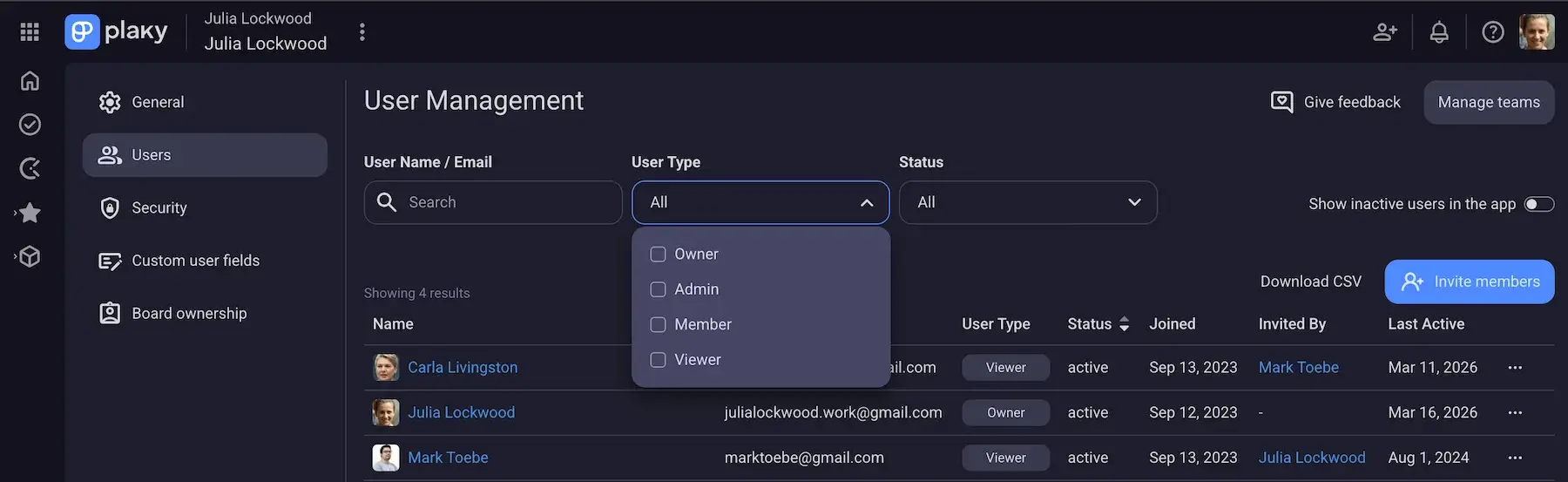The width and height of the screenshot is (1568, 482).
Task: Open the notifications bell
Action: coord(1439,32)
